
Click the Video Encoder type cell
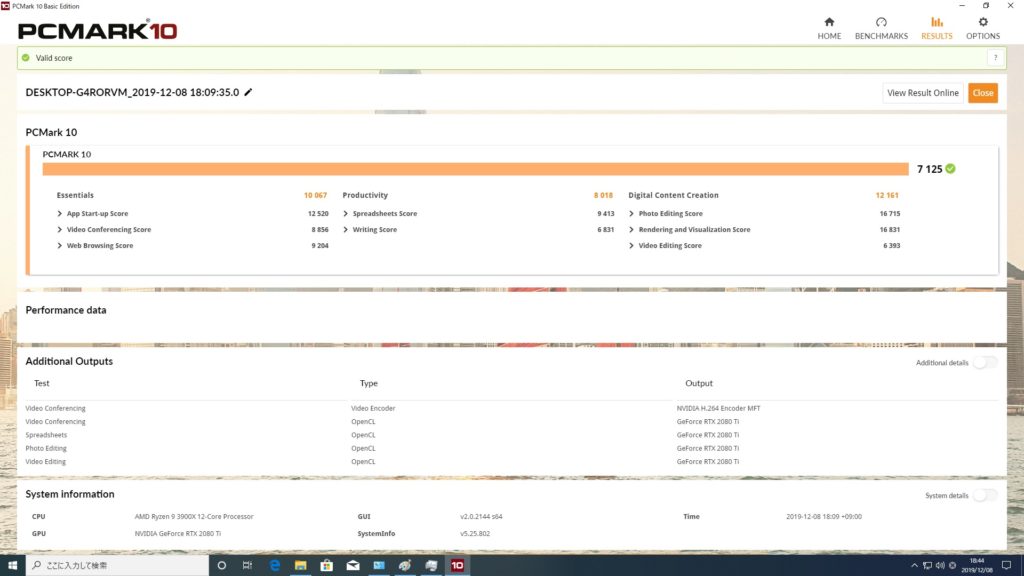click(x=373, y=408)
